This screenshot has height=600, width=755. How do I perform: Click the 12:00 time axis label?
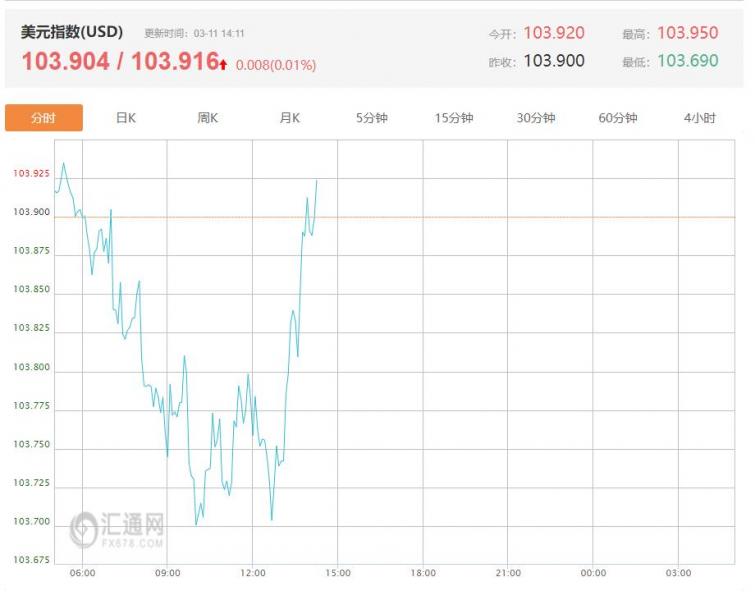click(x=253, y=573)
